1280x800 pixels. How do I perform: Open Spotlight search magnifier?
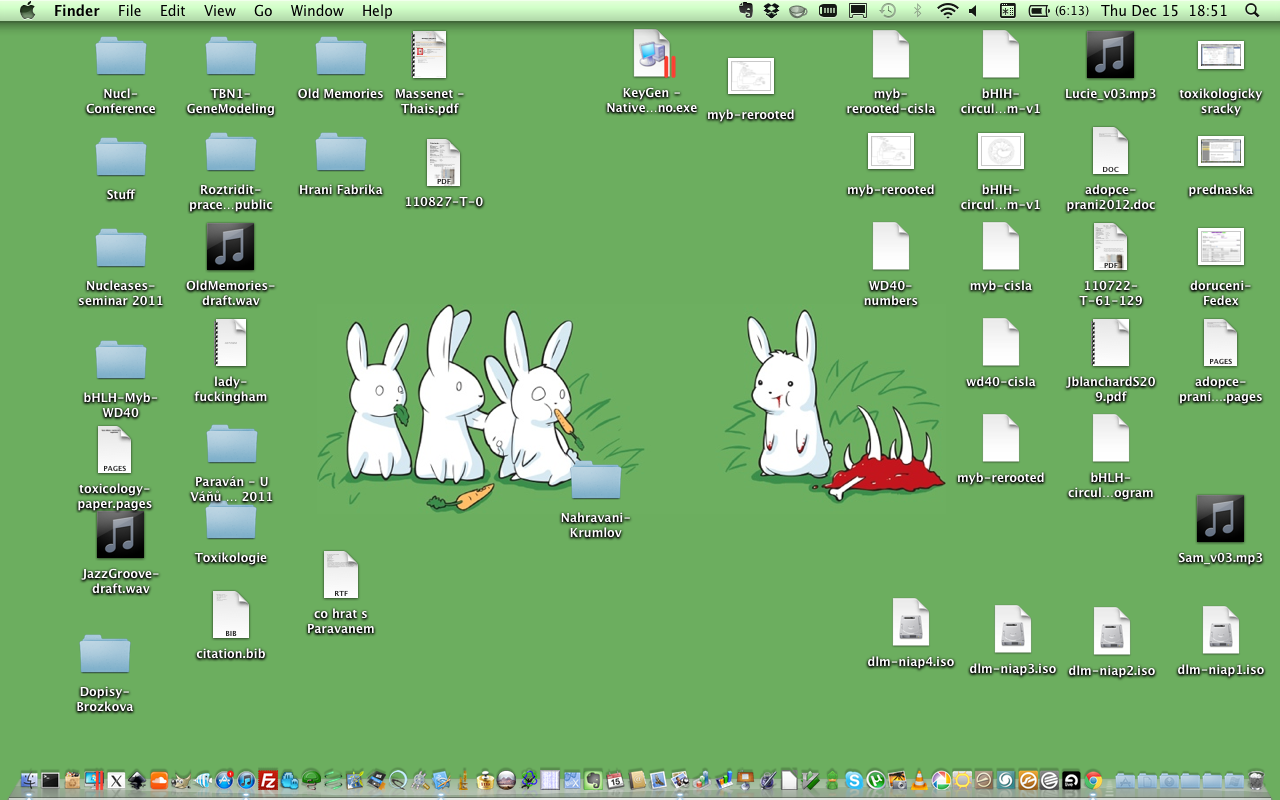1252,10
